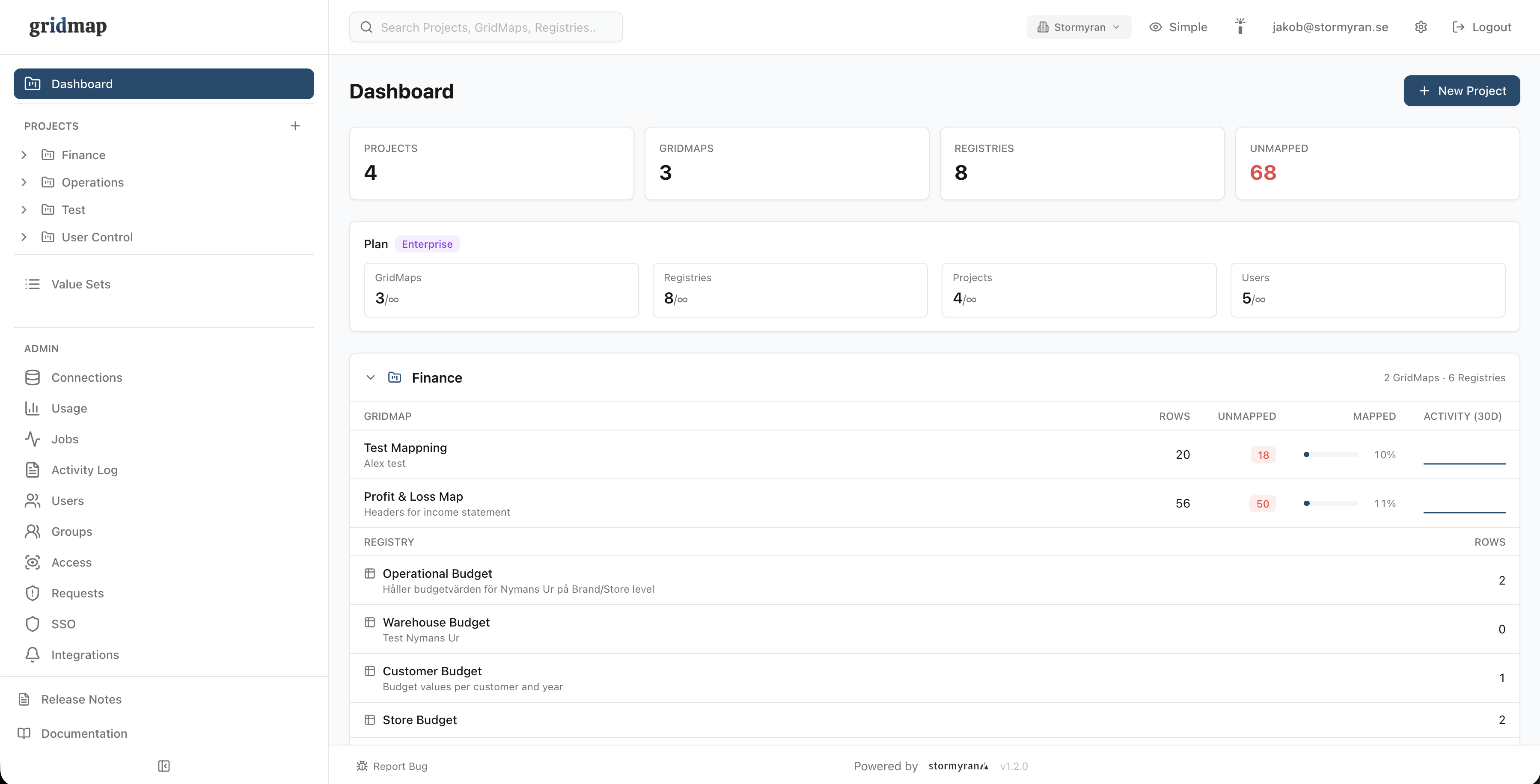Open settings via the gear icon
The image size is (1540, 784).
(1421, 27)
